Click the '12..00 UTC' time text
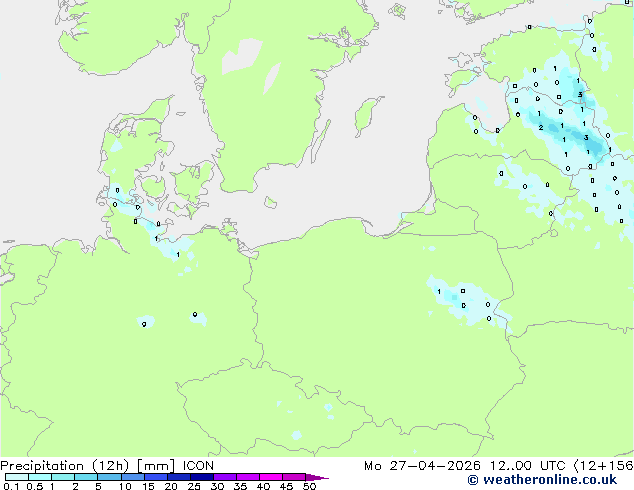Image resolution: width=634 pixels, height=490 pixels. tap(527, 466)
